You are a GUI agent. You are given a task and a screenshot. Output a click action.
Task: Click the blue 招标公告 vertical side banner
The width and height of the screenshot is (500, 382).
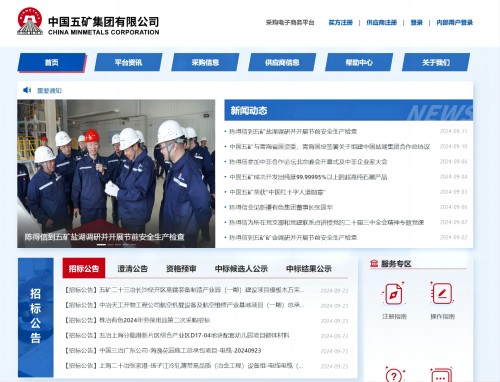click(36, 317)
